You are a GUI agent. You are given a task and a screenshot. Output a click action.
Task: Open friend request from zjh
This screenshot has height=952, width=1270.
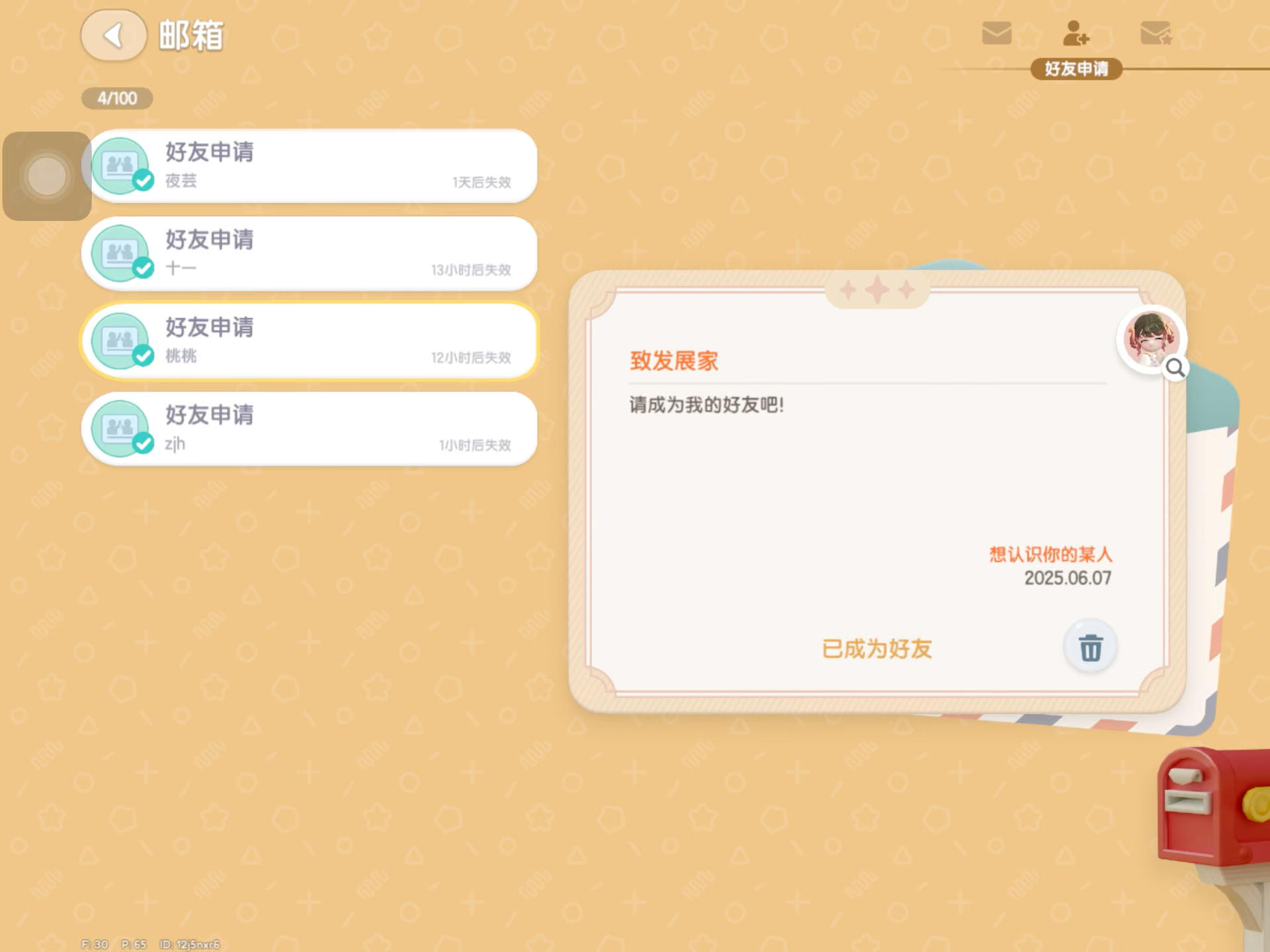point(310,429)
